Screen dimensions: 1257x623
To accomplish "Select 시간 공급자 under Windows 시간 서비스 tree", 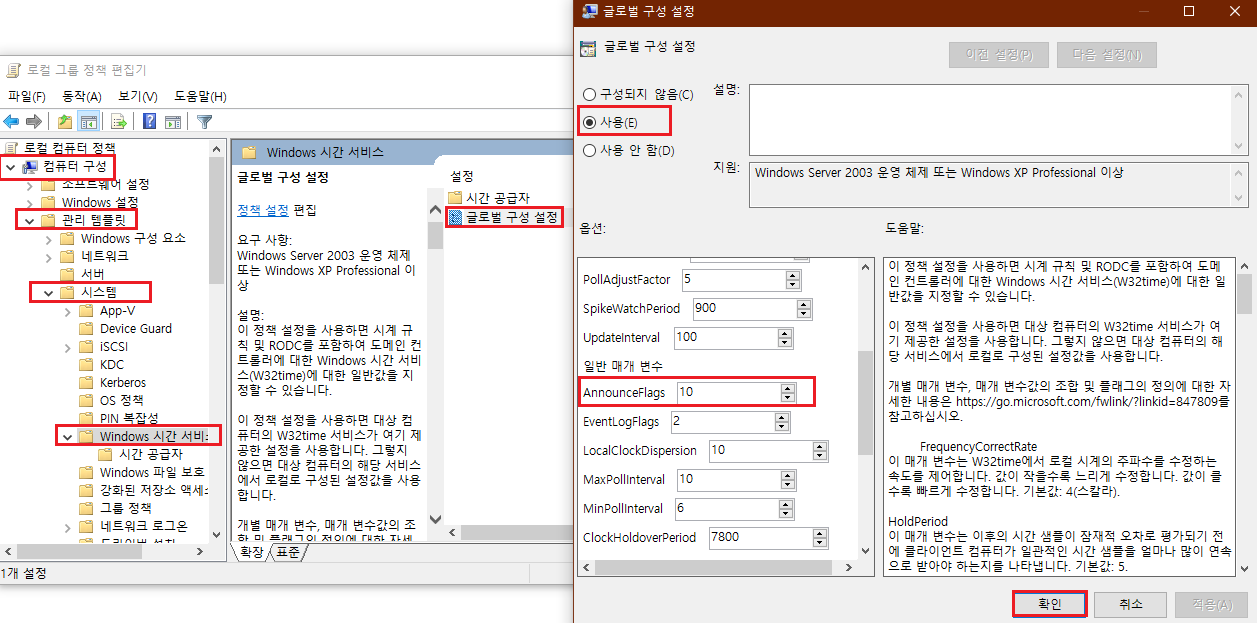I will [x=150, y=454].
